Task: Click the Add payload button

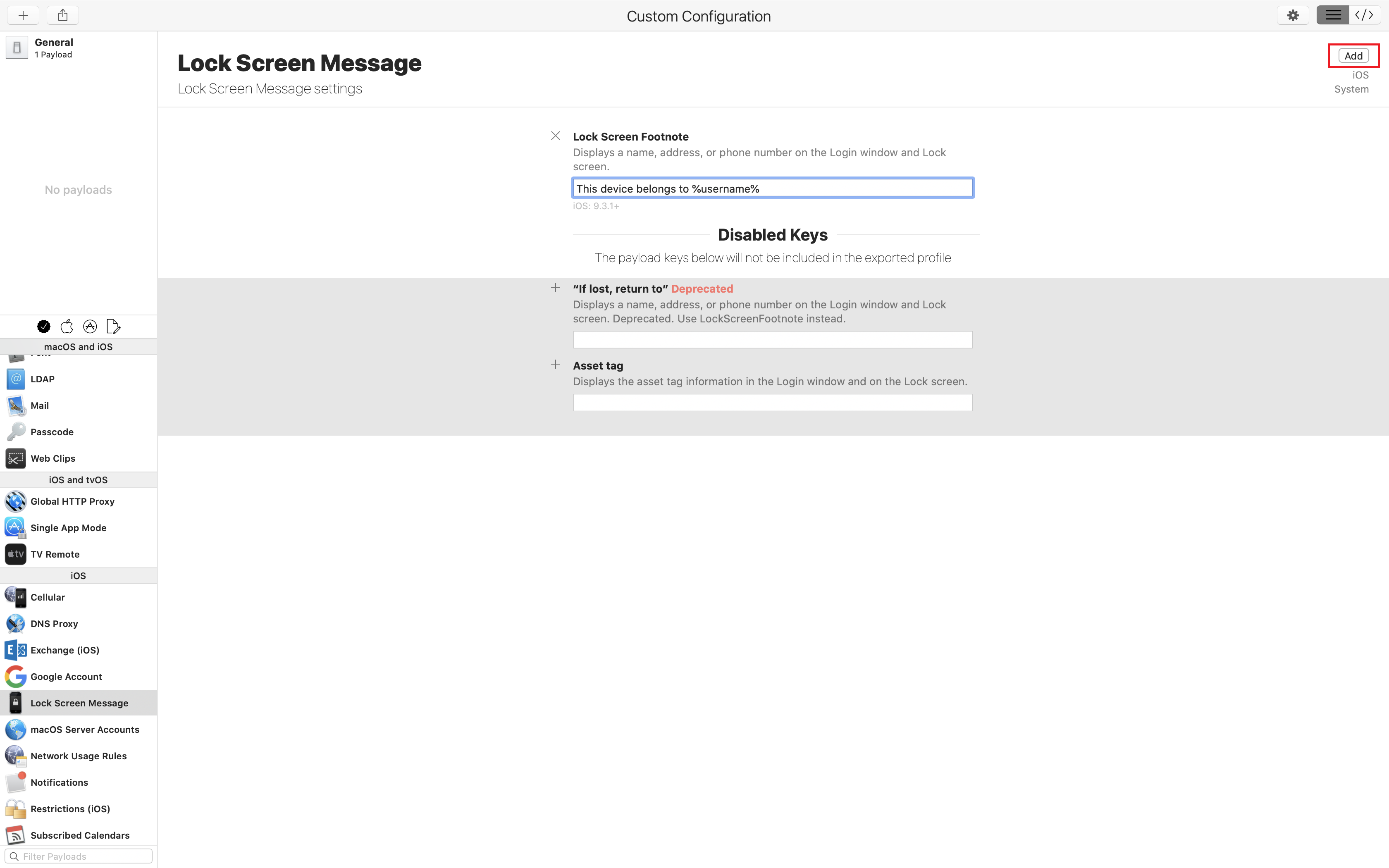Action: [1353, 56]
